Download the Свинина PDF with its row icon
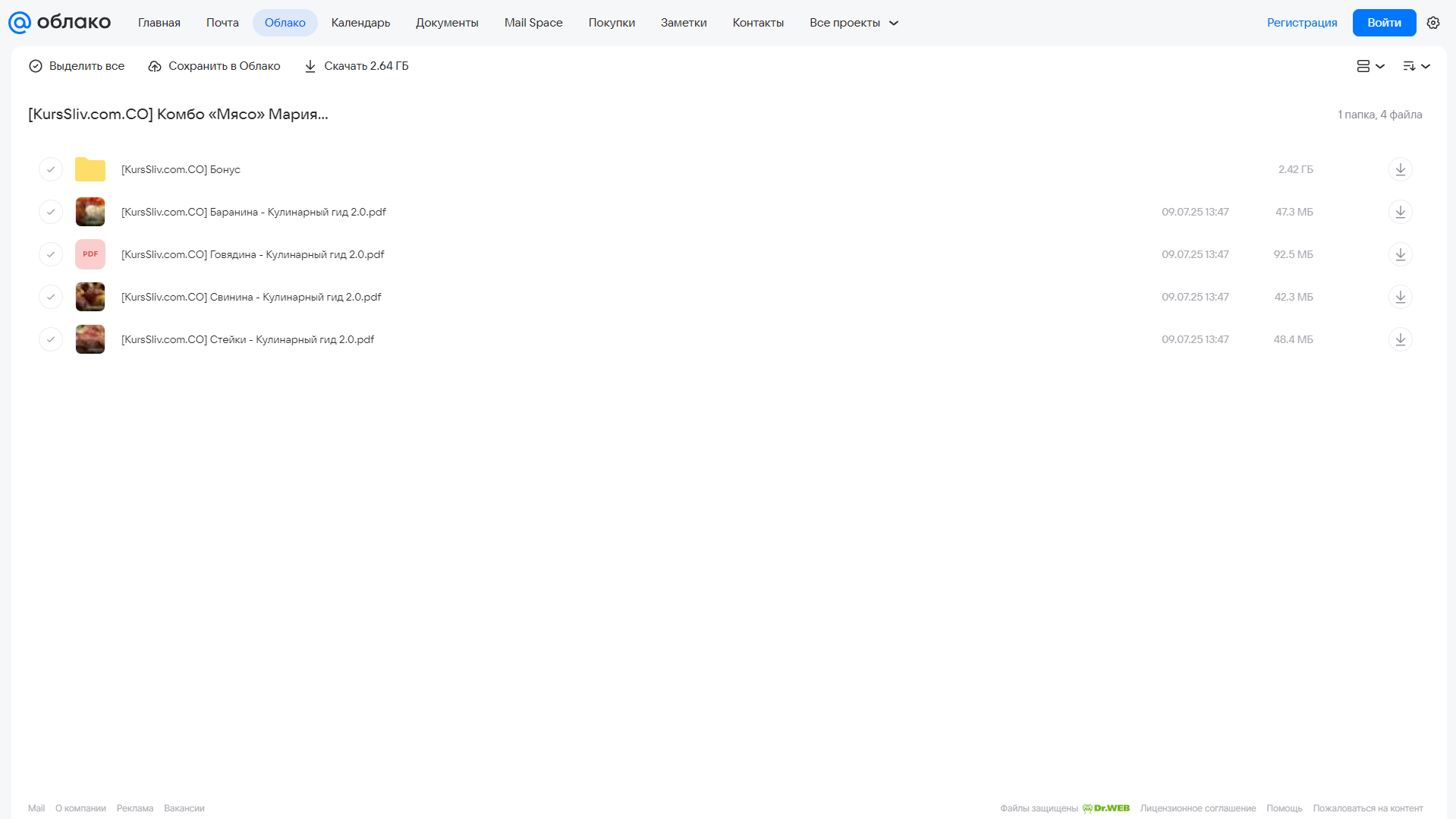The width and height of the screenshot is (1456, 819). point(1400,297)
